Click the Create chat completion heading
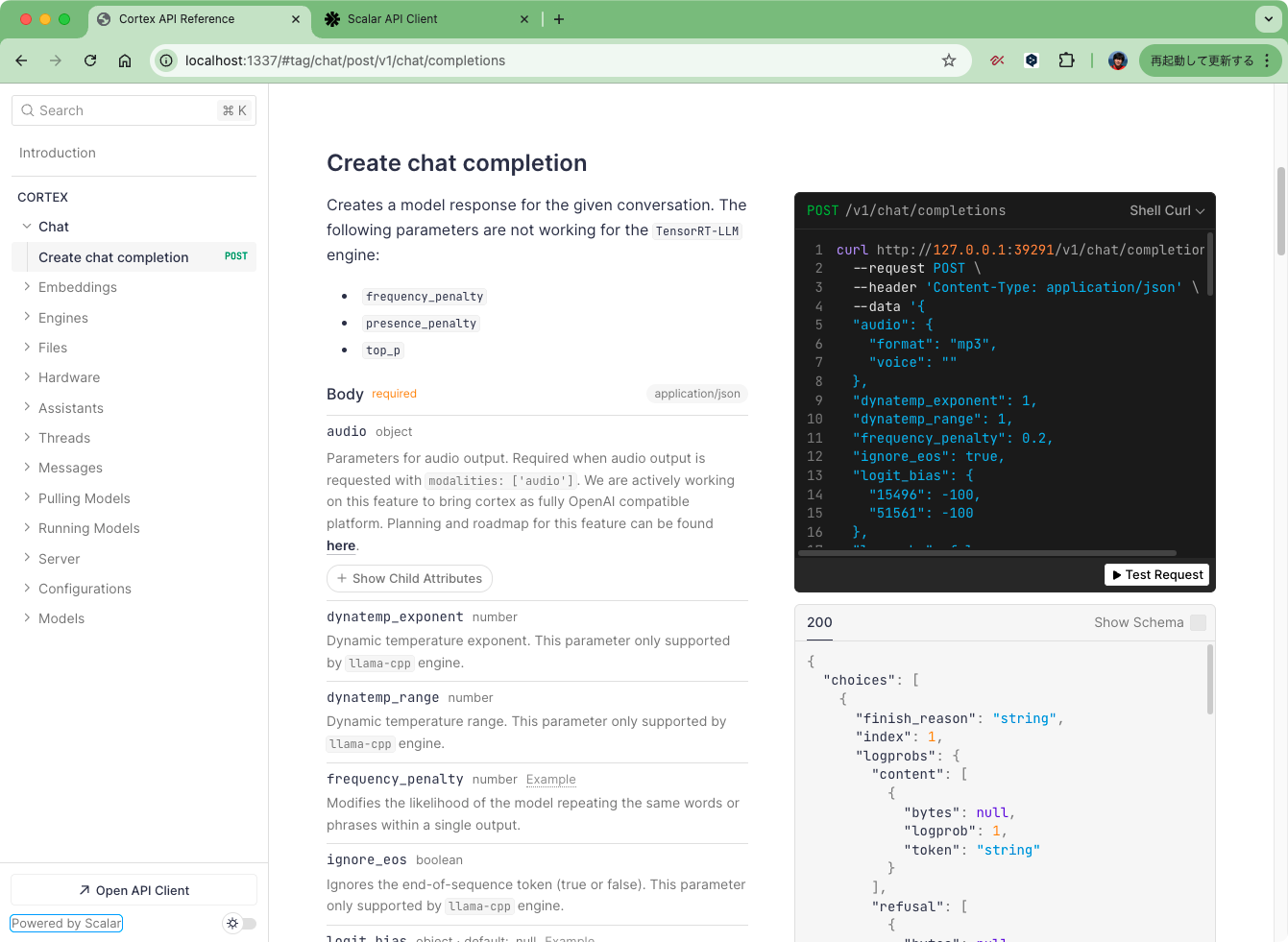Screen dimensions: 1288x942 [456, 163]
